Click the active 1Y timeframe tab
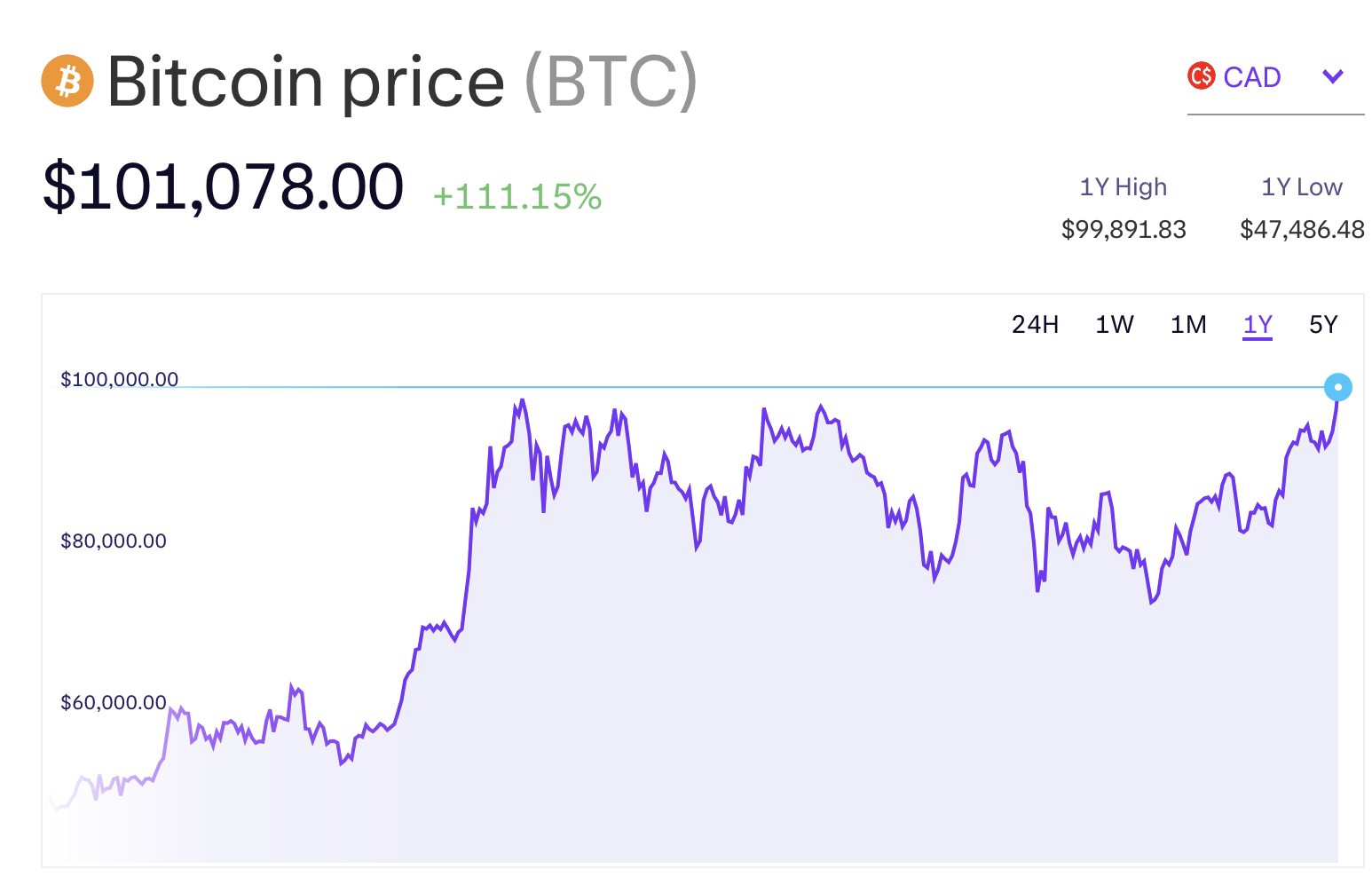 1258,325
